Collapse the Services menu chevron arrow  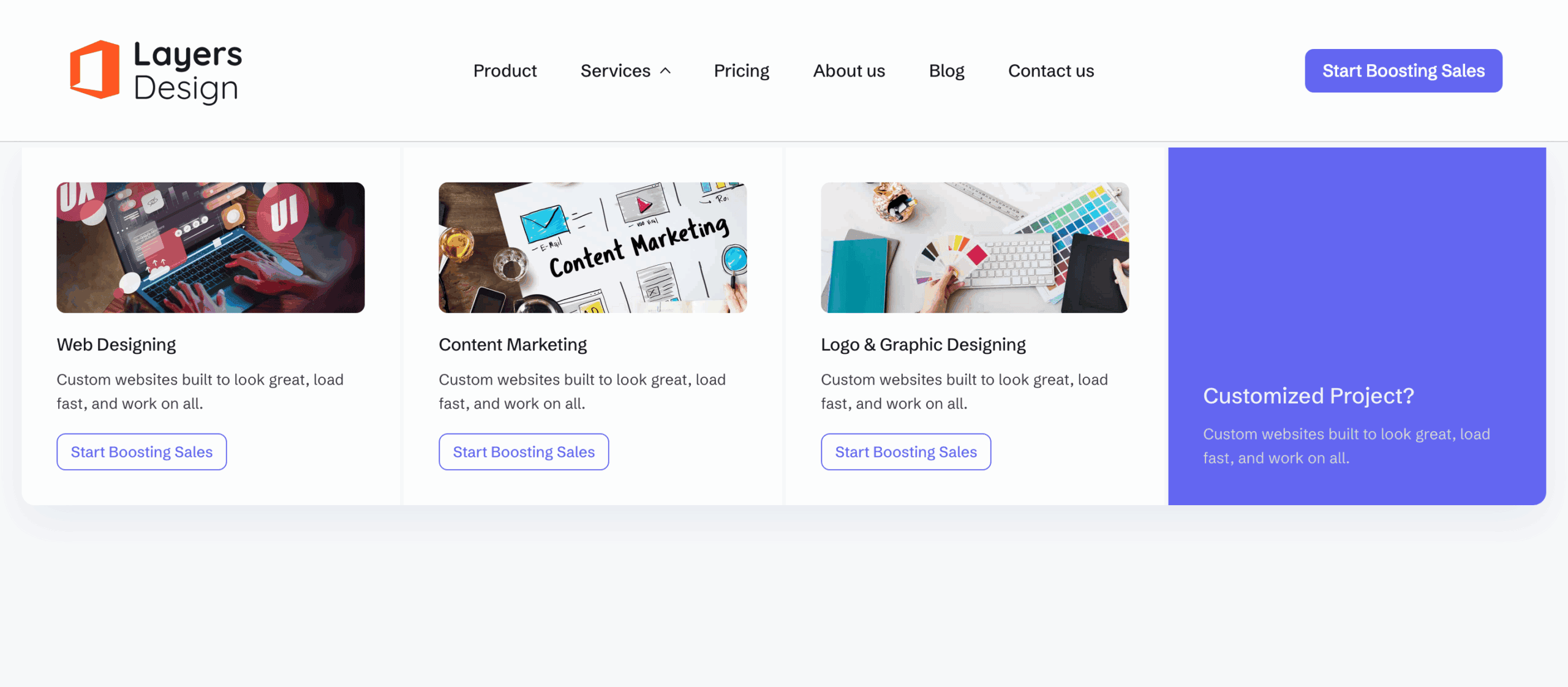(x=666, y=71)
